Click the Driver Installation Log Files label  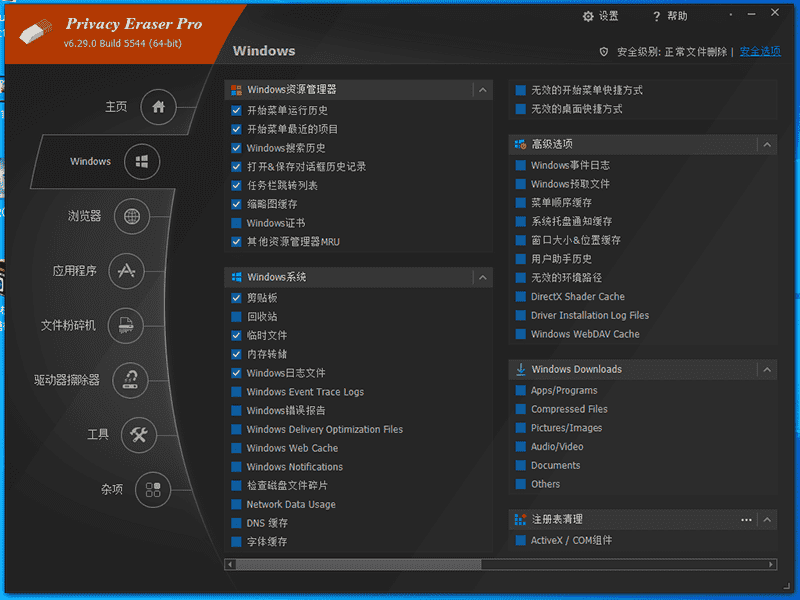(x=590, y=315)
